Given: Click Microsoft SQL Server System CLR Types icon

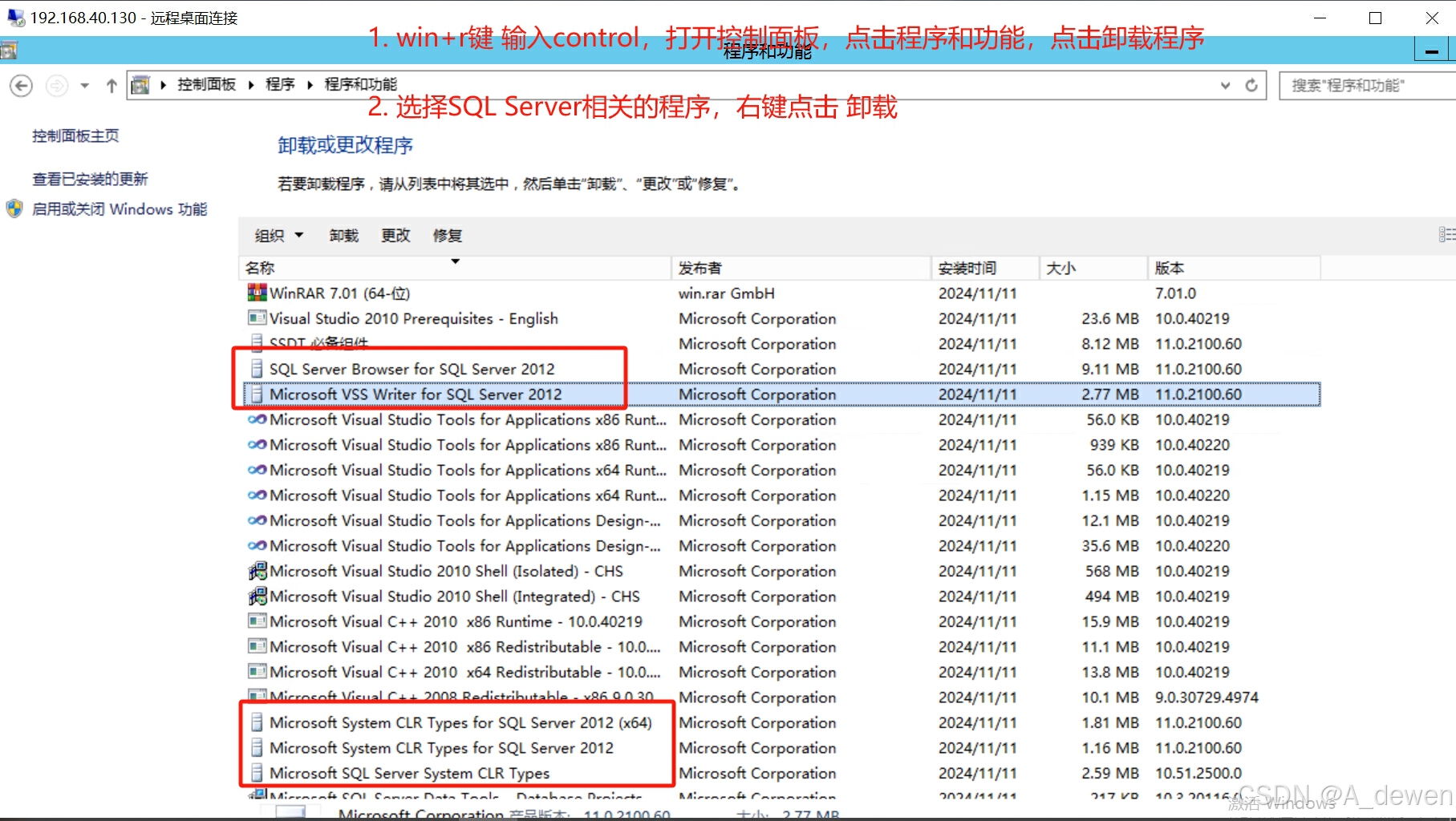Looking at the screenshot, I should click(257, 773).
